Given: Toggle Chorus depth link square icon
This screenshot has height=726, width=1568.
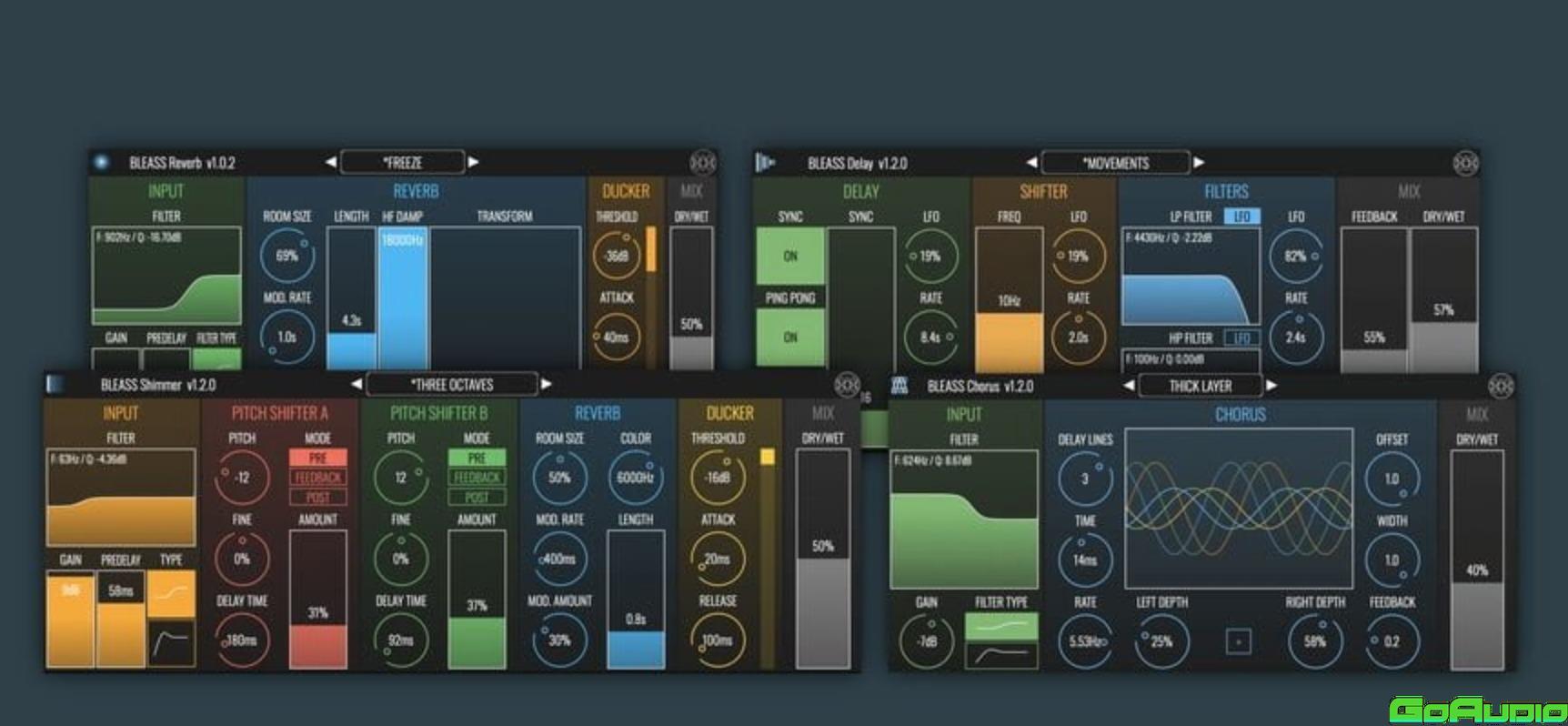Looking at the screenshot, I should pos(1238,641).
